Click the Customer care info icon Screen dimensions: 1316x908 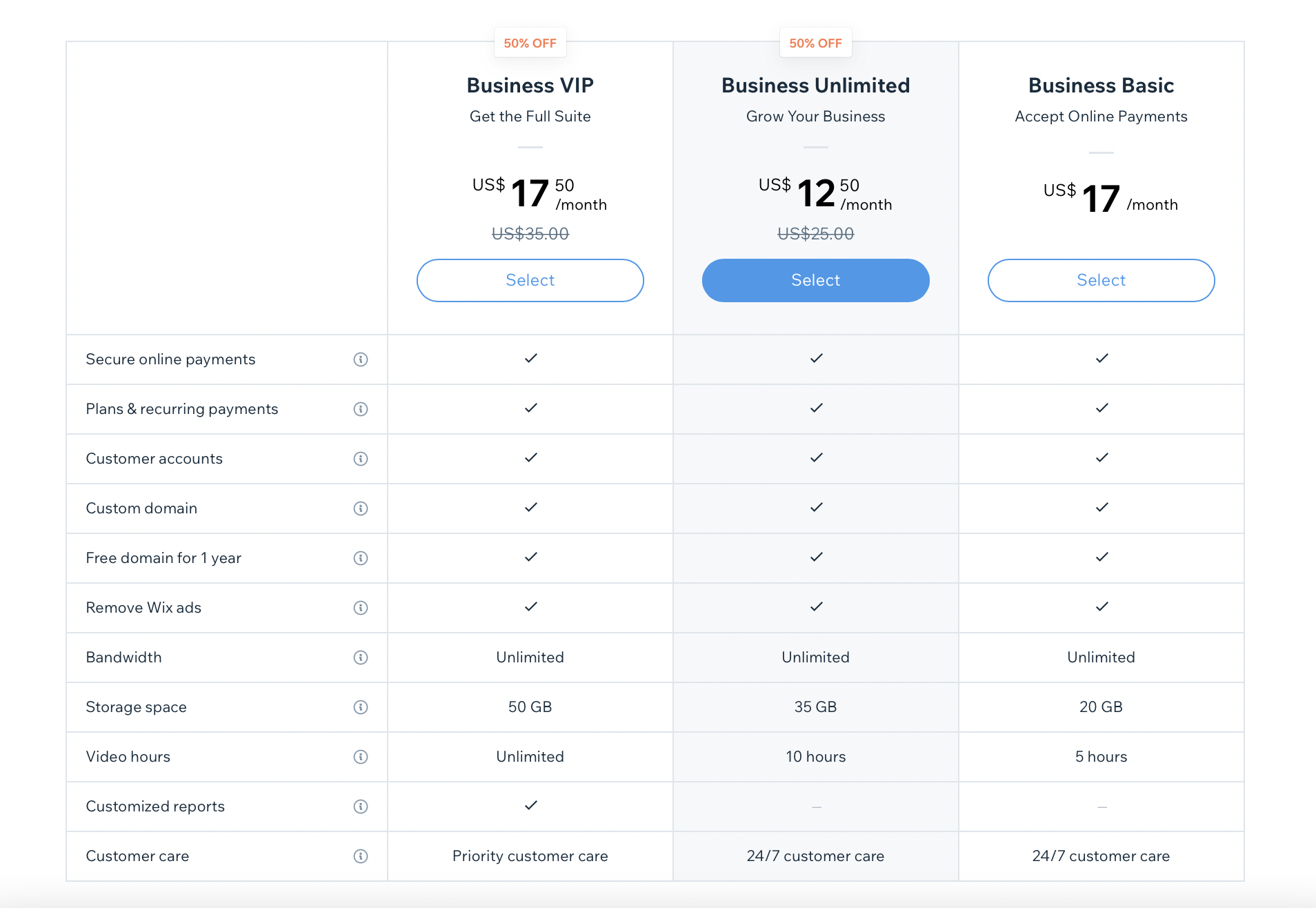pyautogui.click(x=361, y=856)
